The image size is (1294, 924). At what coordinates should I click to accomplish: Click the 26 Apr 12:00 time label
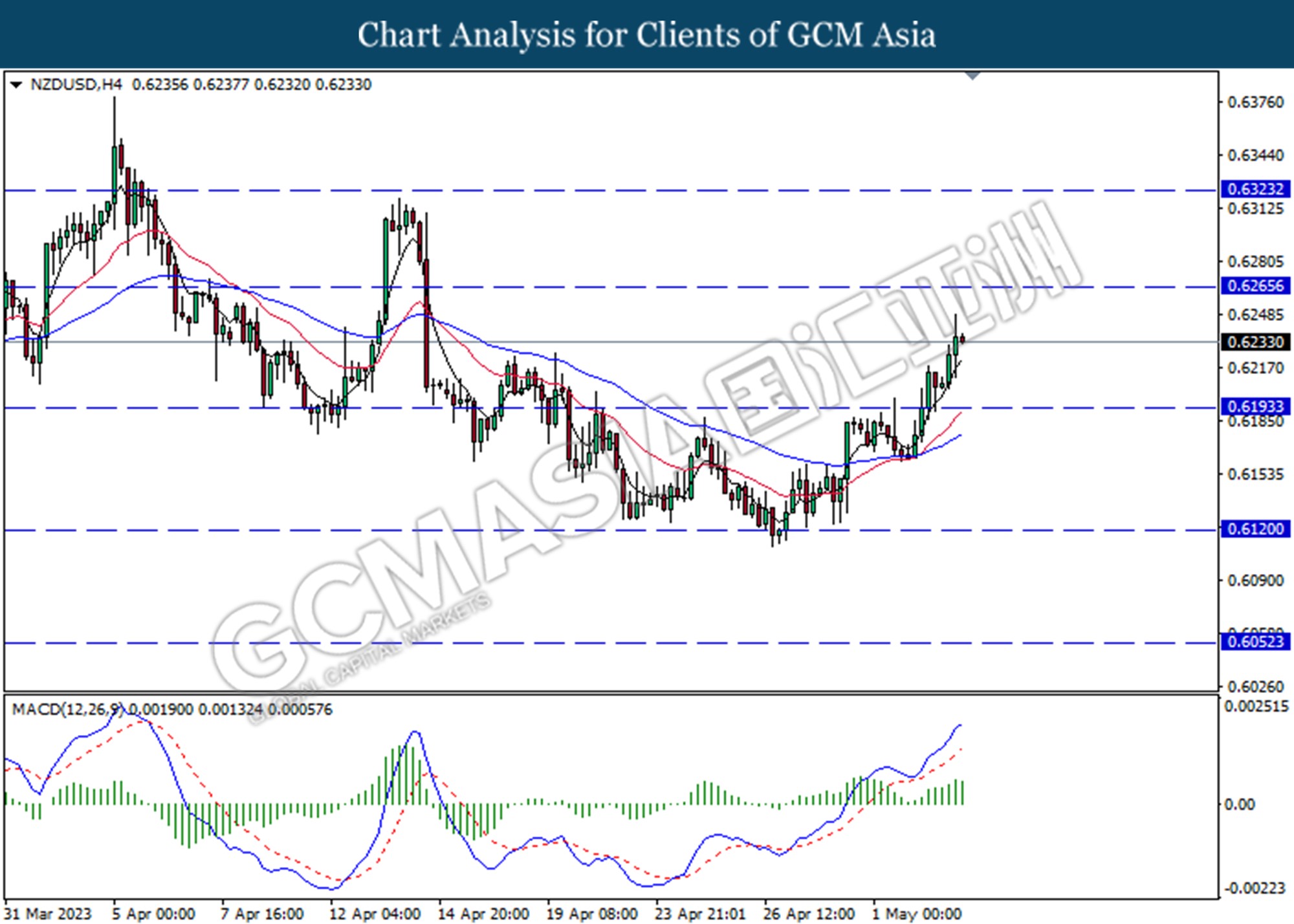click(809, 914)
